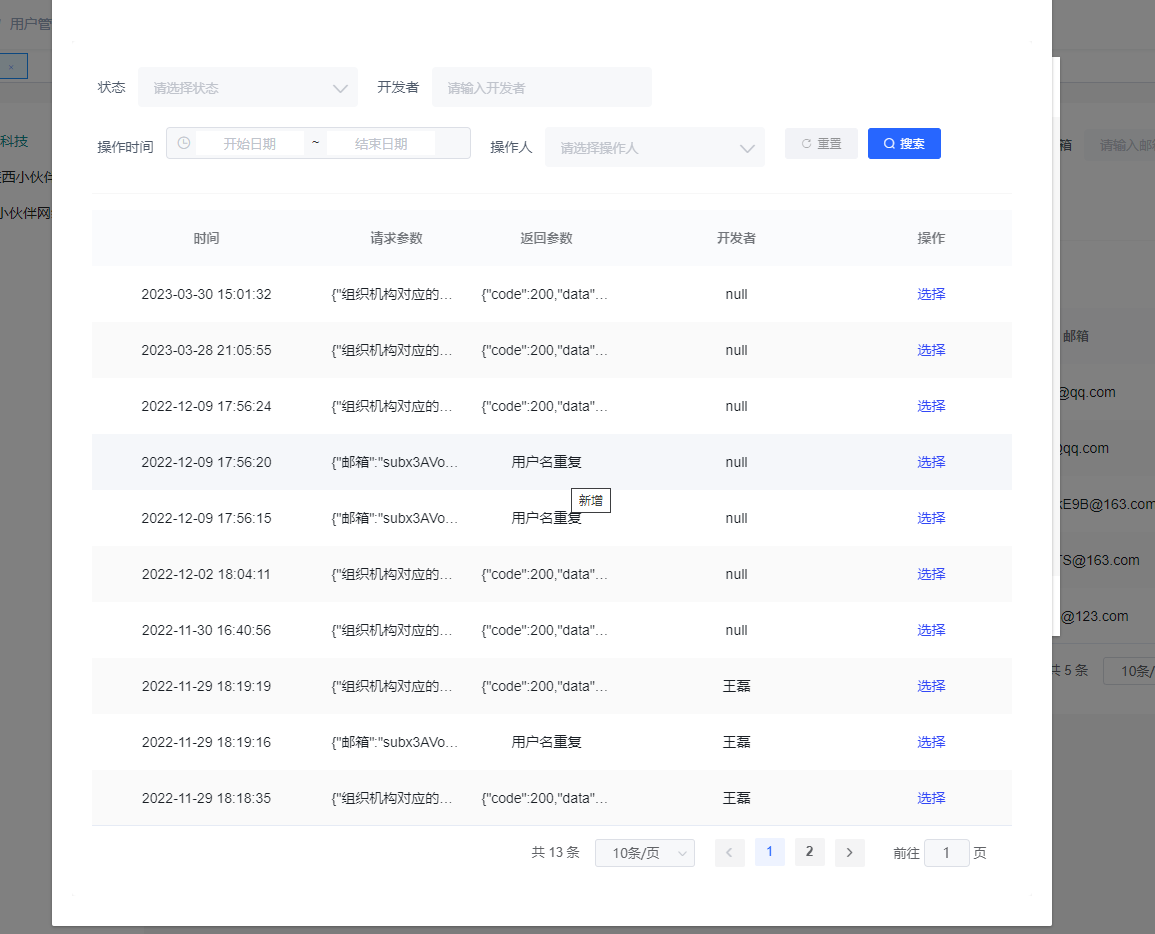Click 用户名重复 in 2022-11-29 18:19:16 row

click(547, 742)
